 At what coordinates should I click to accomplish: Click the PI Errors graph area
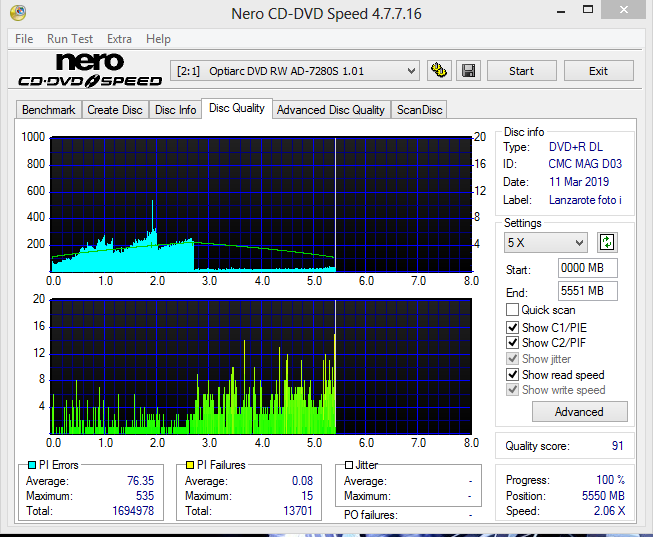tap(261, 204)
